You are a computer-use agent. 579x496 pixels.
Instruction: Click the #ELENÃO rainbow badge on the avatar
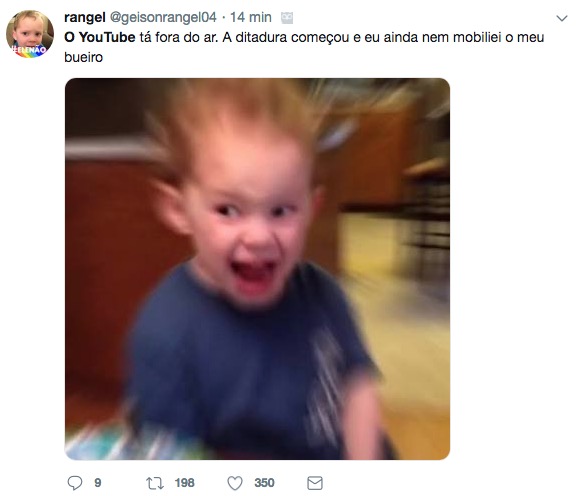30,51
